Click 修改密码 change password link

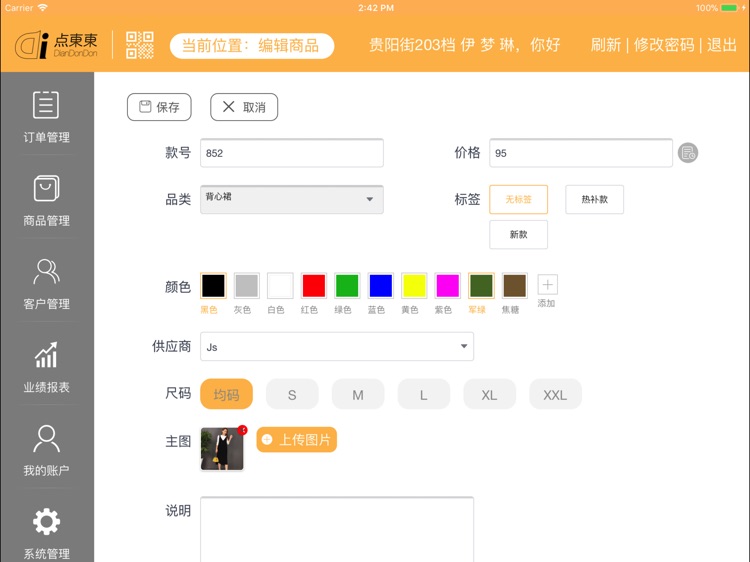tap(664, 45)
